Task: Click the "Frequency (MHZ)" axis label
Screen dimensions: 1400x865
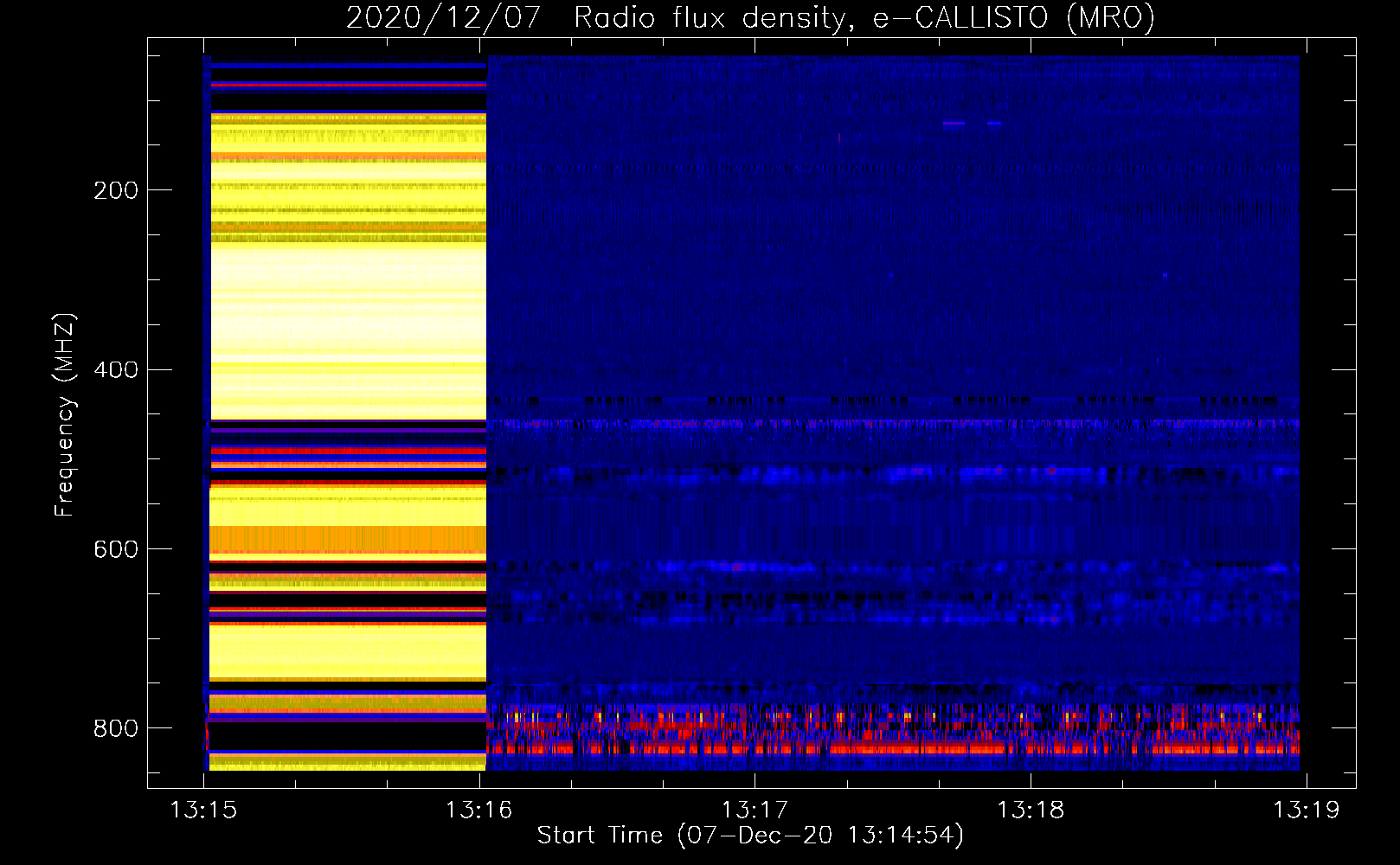Action: 65,414
